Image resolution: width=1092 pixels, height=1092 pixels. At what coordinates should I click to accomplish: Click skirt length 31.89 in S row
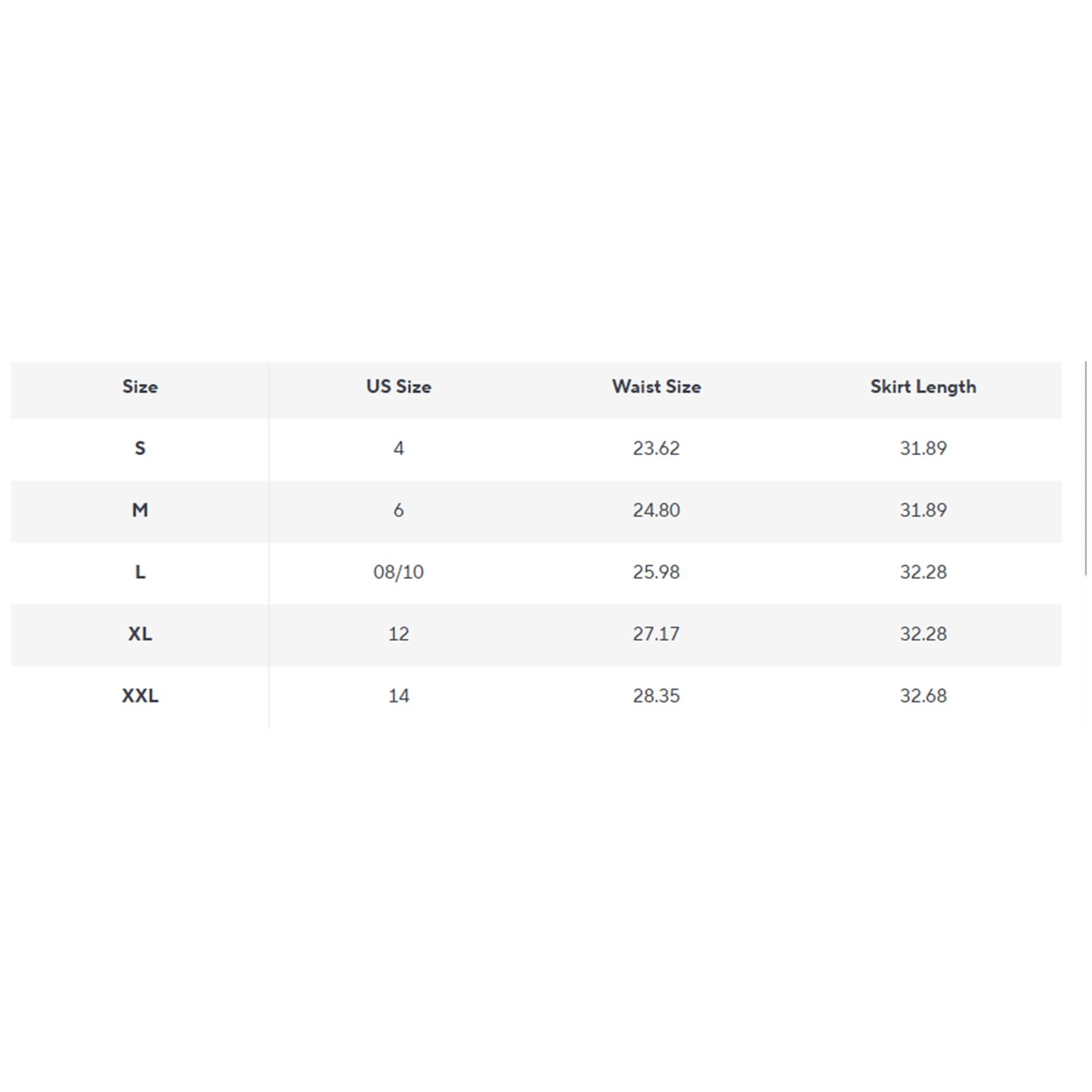click(923, 448)
